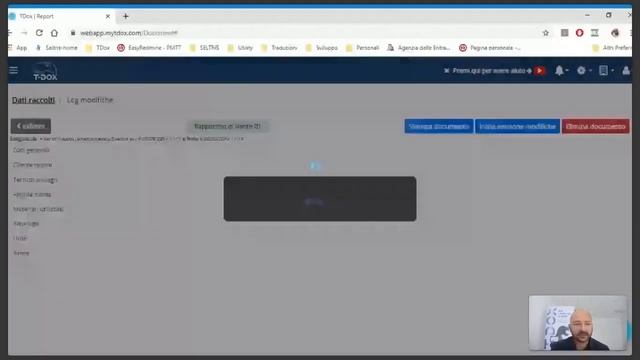
Task: Open the Altri Preferiti bookmarks folder
Action: (x=611, y=48)
